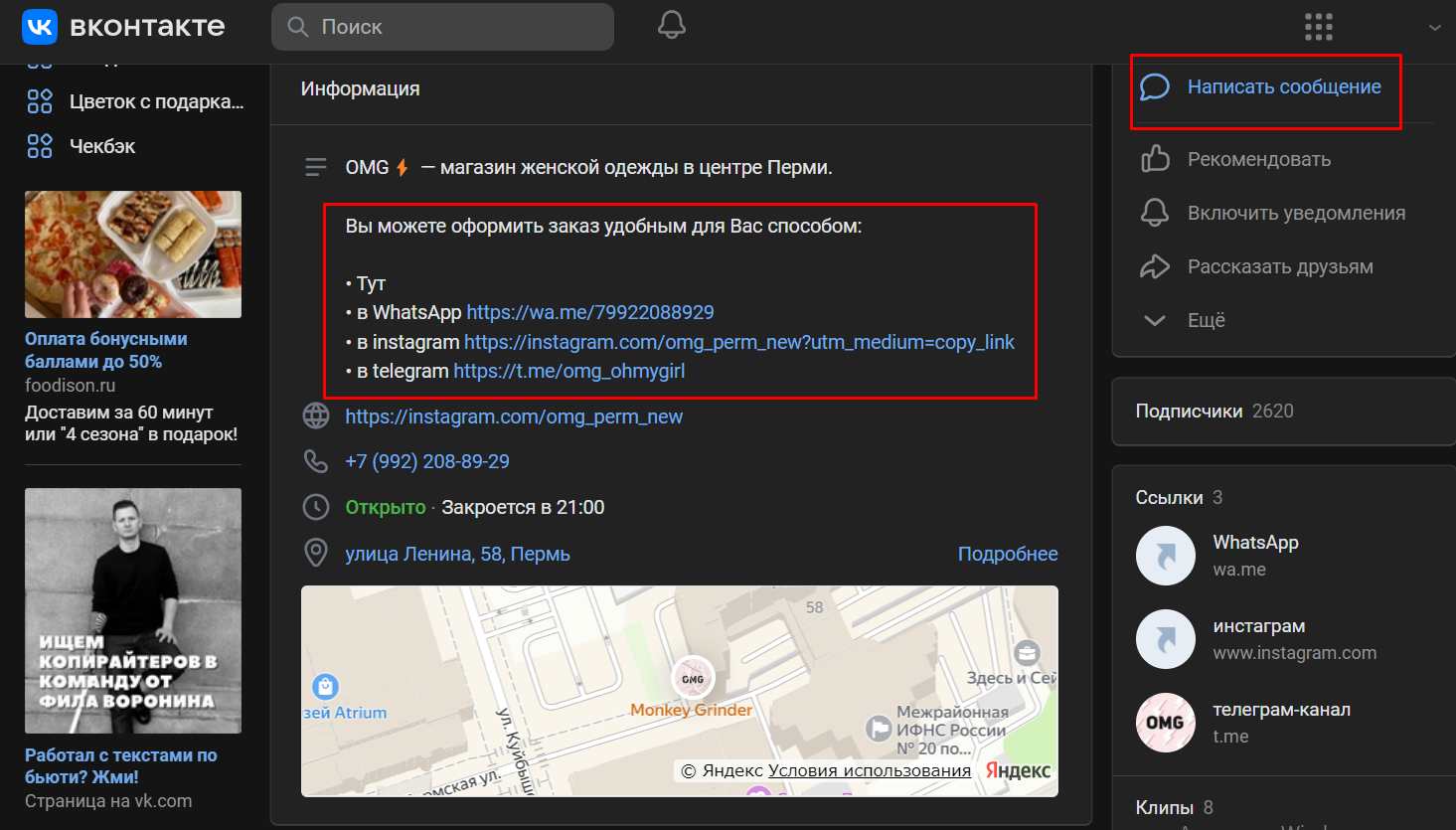Open the website link instagram.com/omg_perm_new

tap(514, 416)
